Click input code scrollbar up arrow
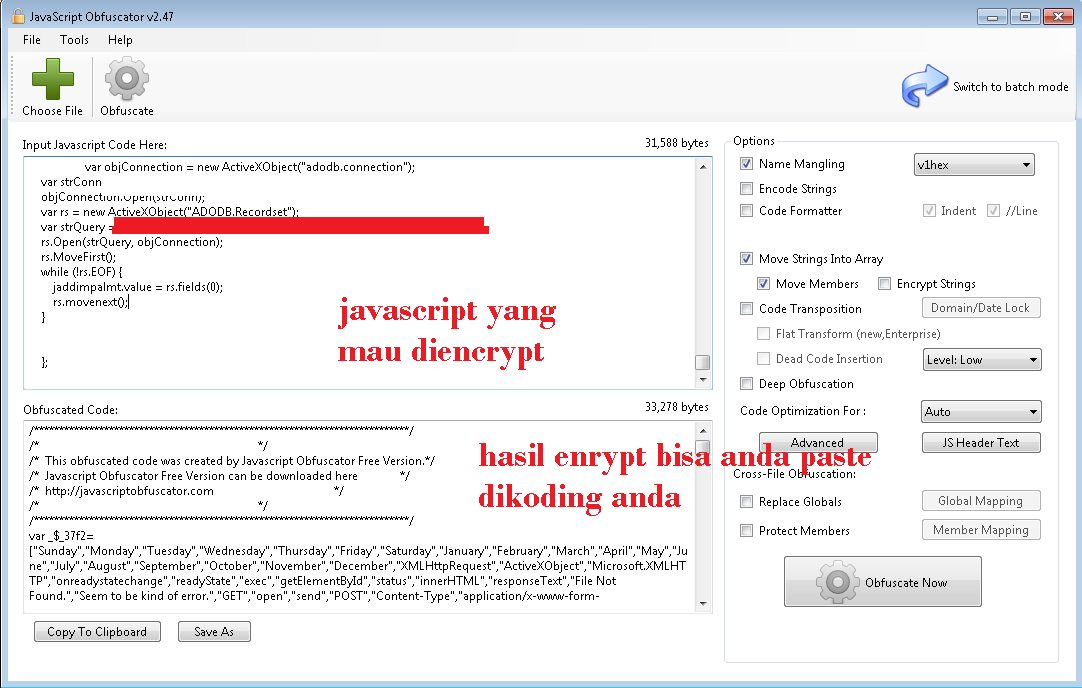 [x=702, y=166]
